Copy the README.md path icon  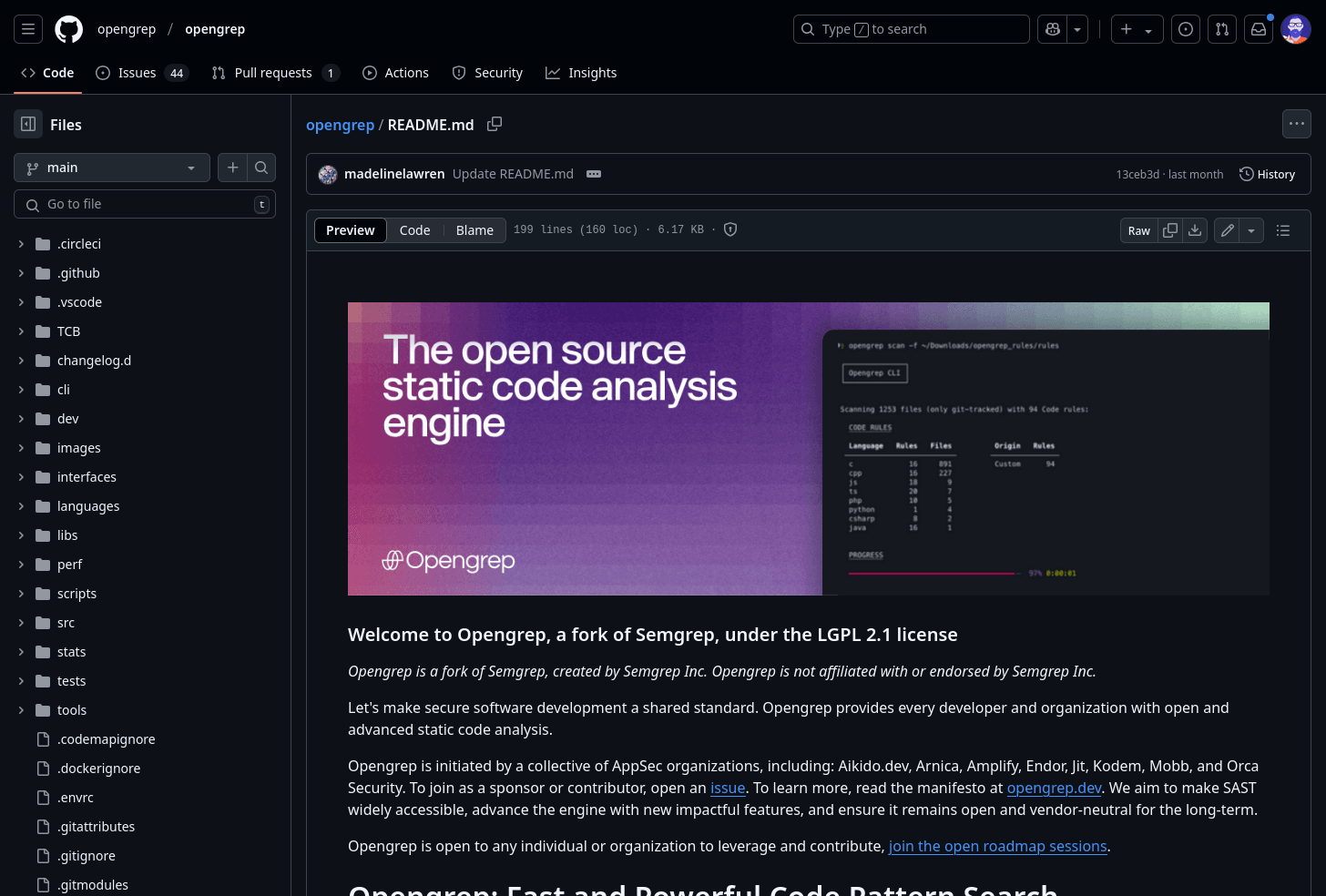(x=495, y=124)
